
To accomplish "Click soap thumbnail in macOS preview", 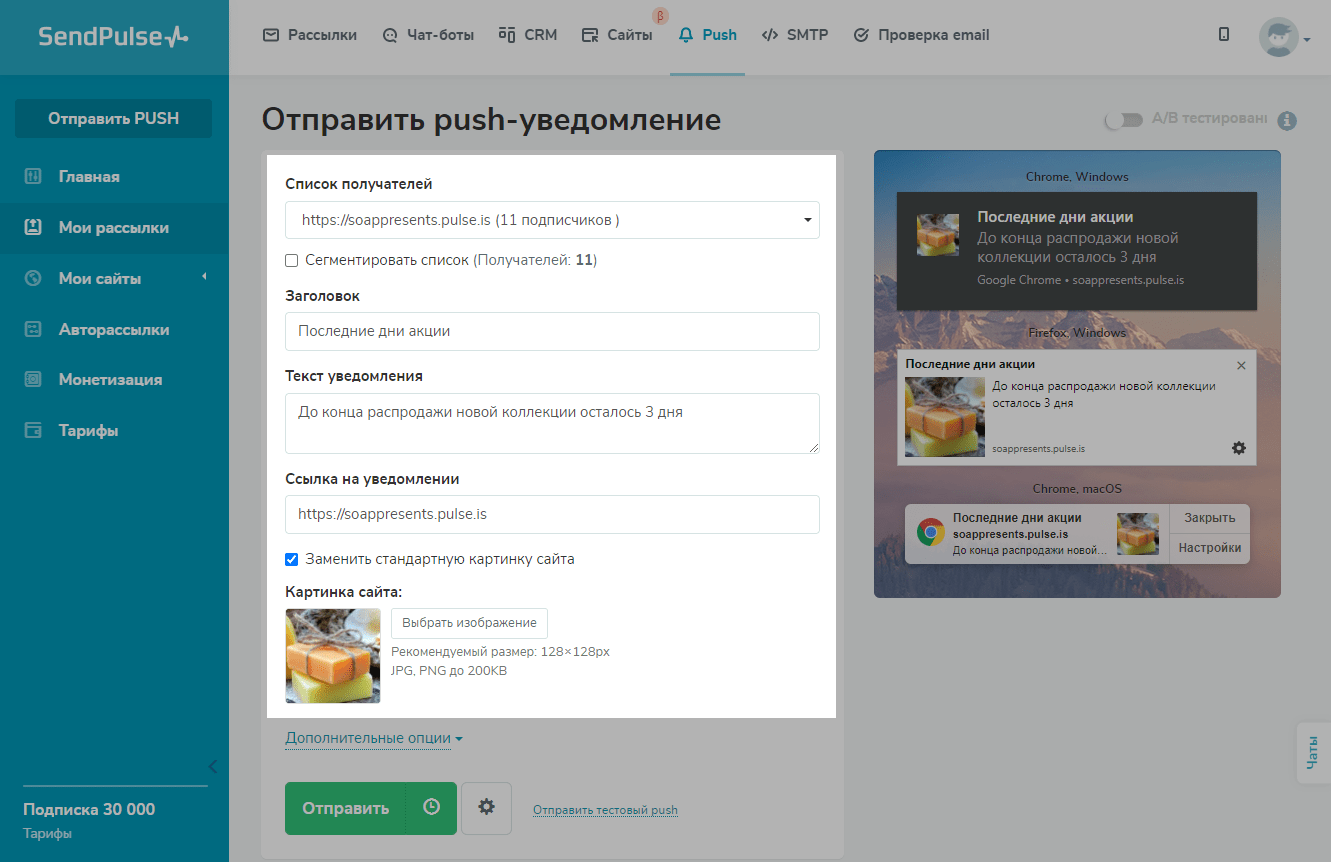I will [1138, 534].
